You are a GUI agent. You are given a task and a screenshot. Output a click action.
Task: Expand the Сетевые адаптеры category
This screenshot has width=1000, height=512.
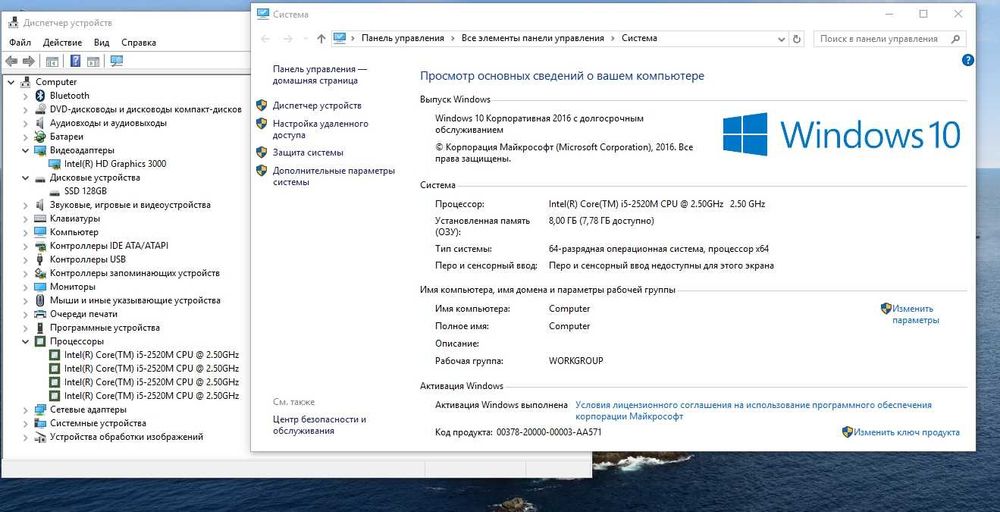tap(26, 409)
